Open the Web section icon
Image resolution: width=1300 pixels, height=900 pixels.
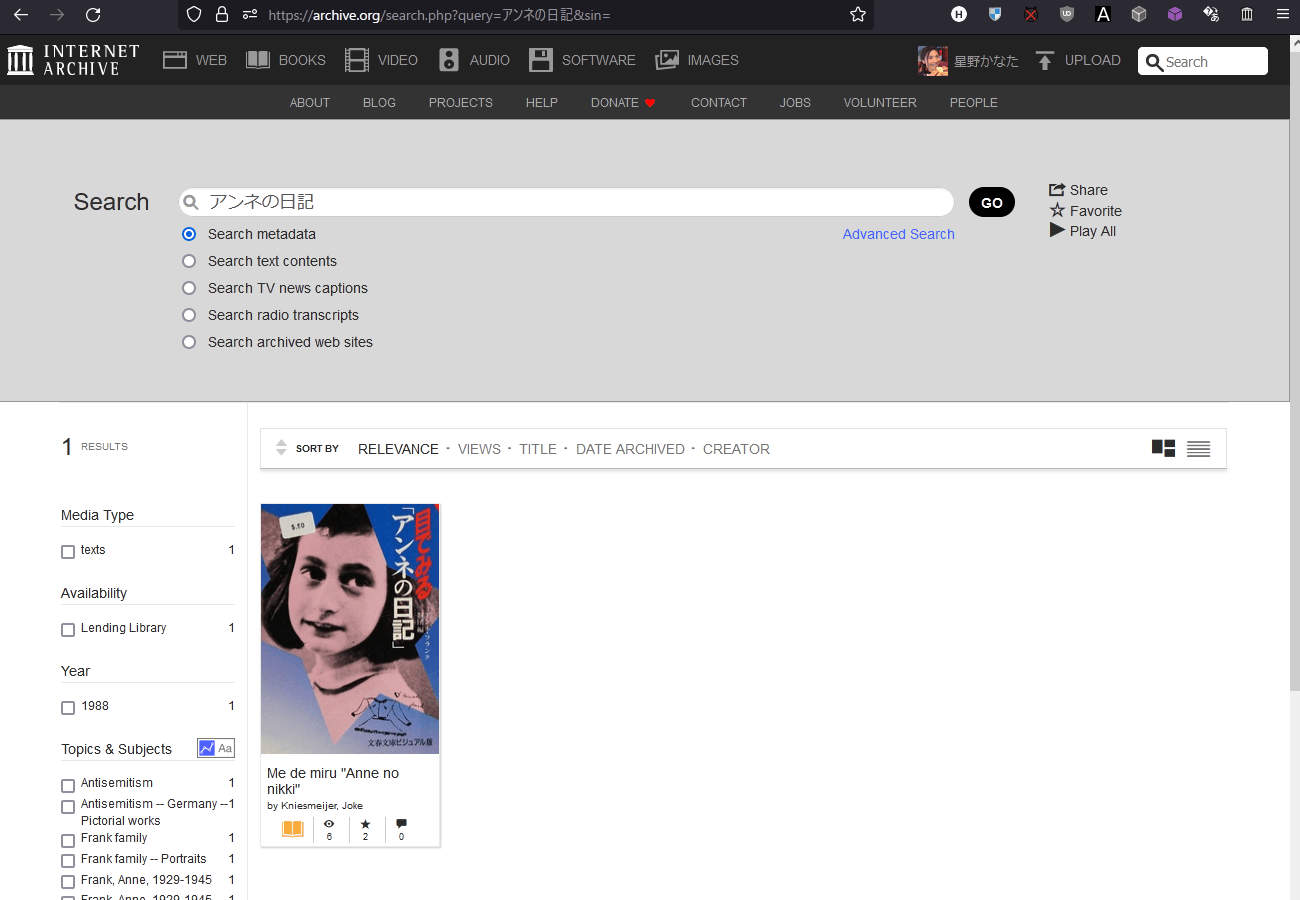tap(175, 60)
